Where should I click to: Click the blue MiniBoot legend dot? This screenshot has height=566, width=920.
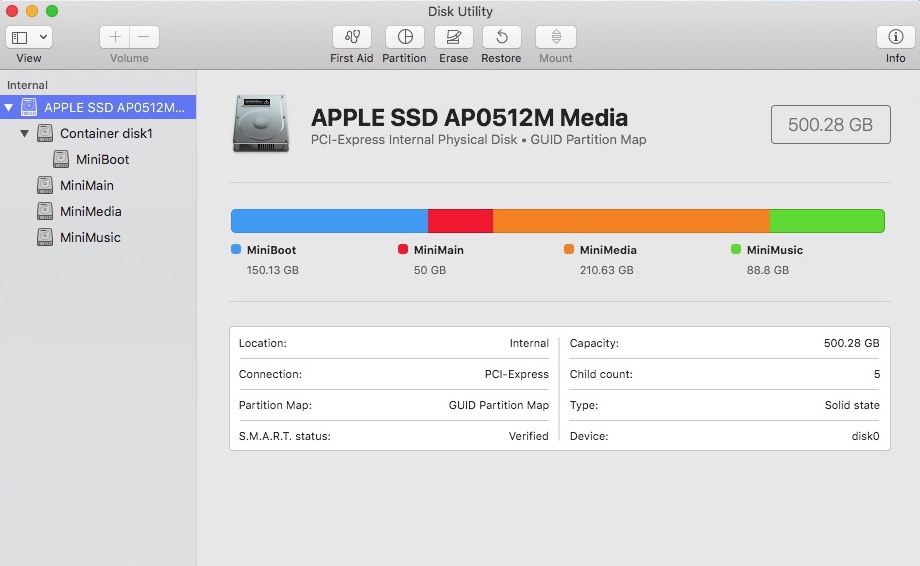[x=236, y=249]
